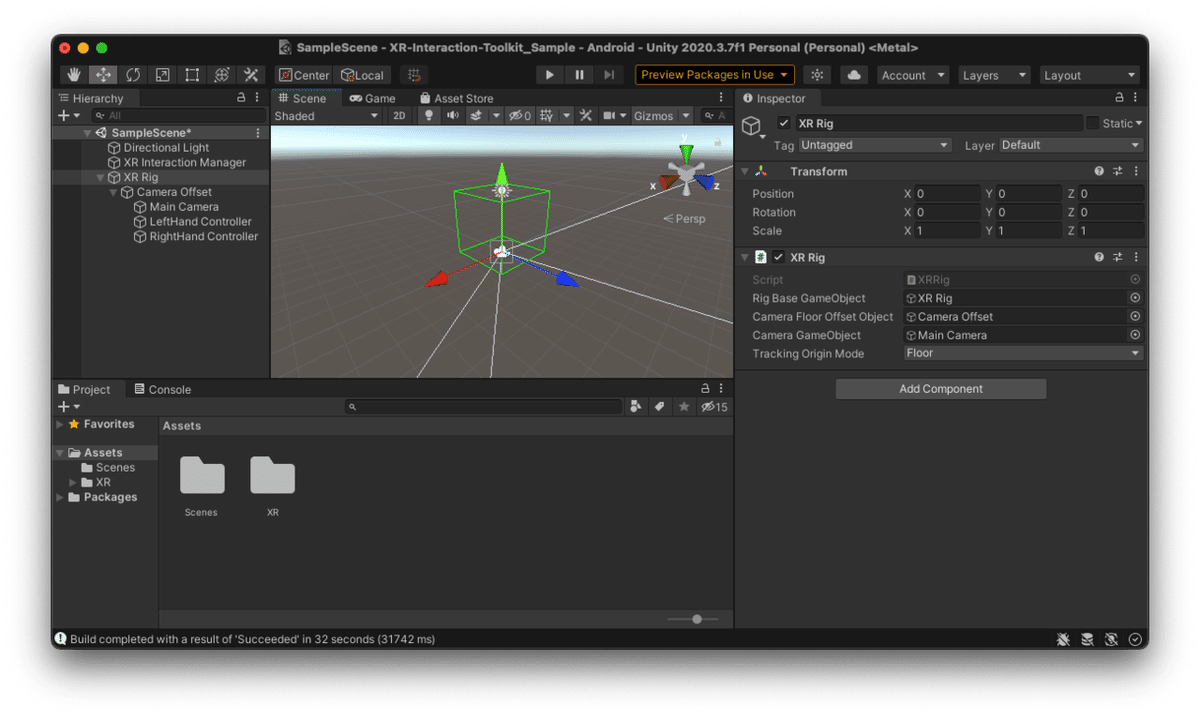Toggle scene effects icon in Scene toolbar
The width and height of the screenshot is (1200, 717).
coord(477,116)
